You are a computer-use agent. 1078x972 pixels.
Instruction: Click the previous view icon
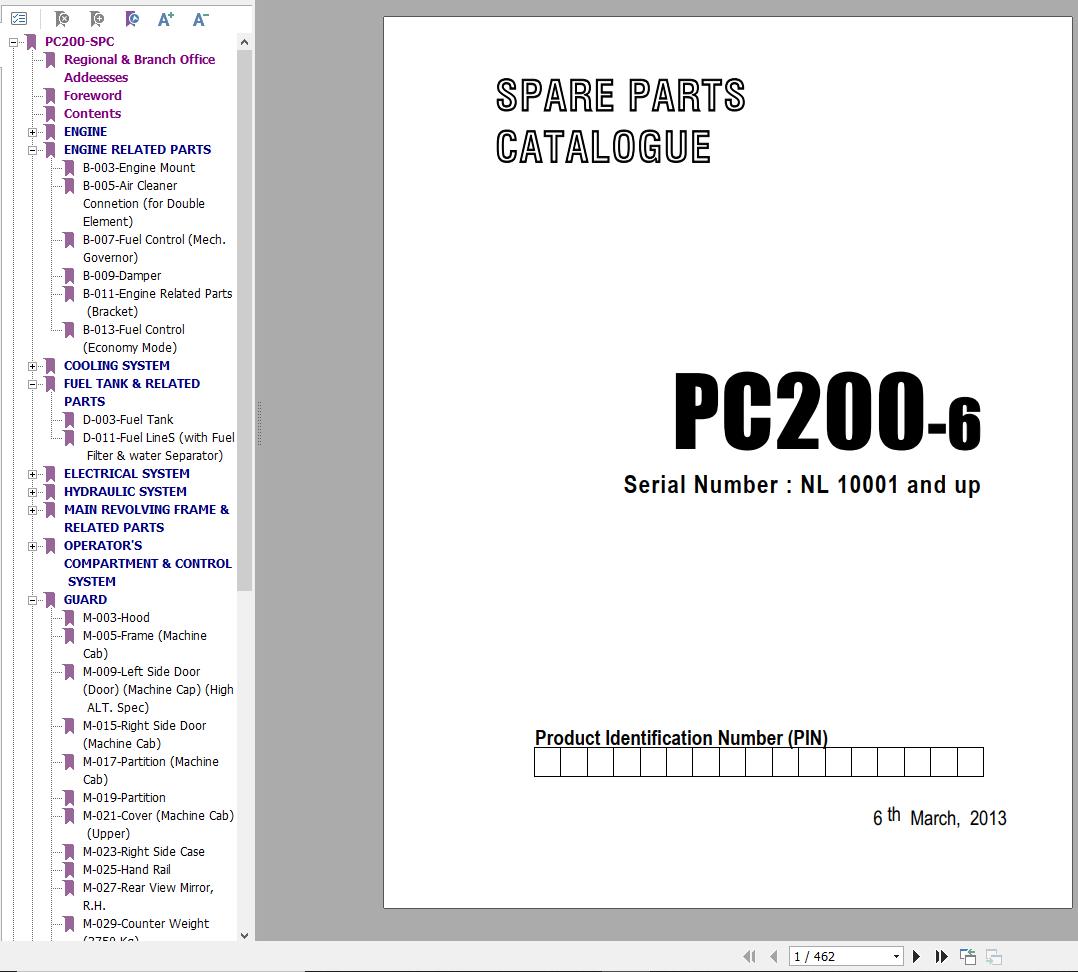click(968, 956)
